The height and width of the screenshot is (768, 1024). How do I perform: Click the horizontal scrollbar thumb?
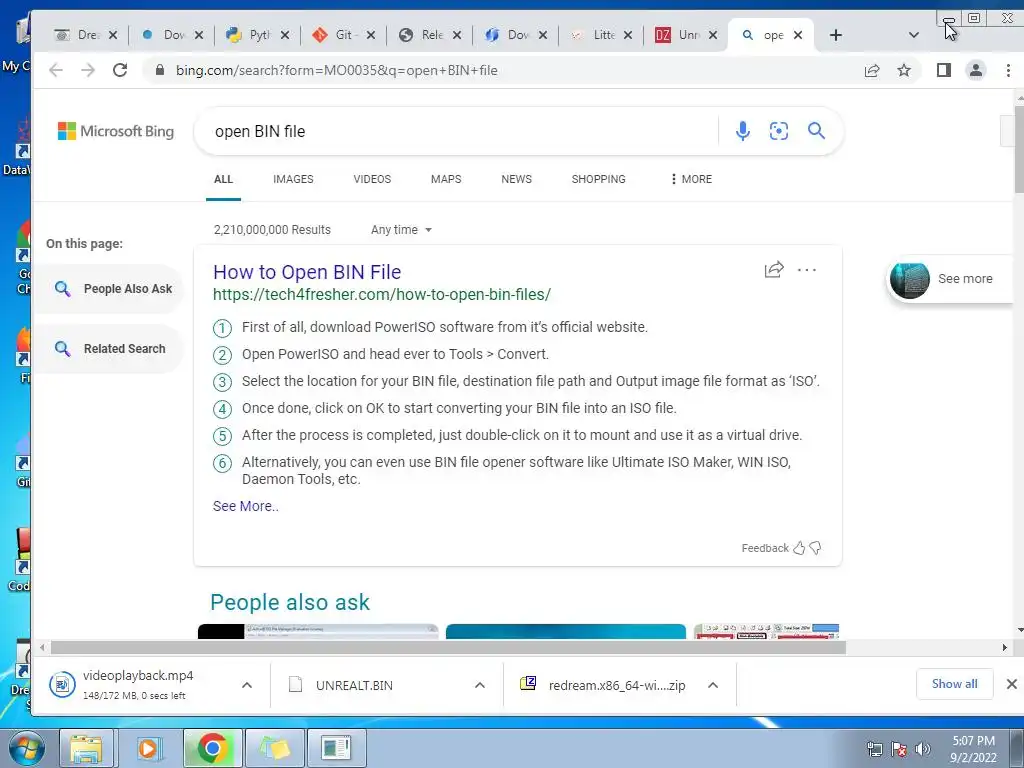click(448, 647)
